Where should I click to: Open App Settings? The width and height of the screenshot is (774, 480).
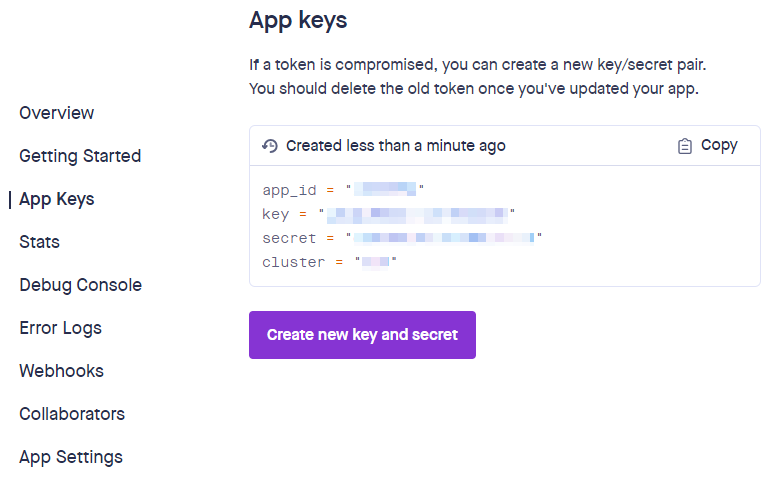pyautogui.click(x=71, y=457)
